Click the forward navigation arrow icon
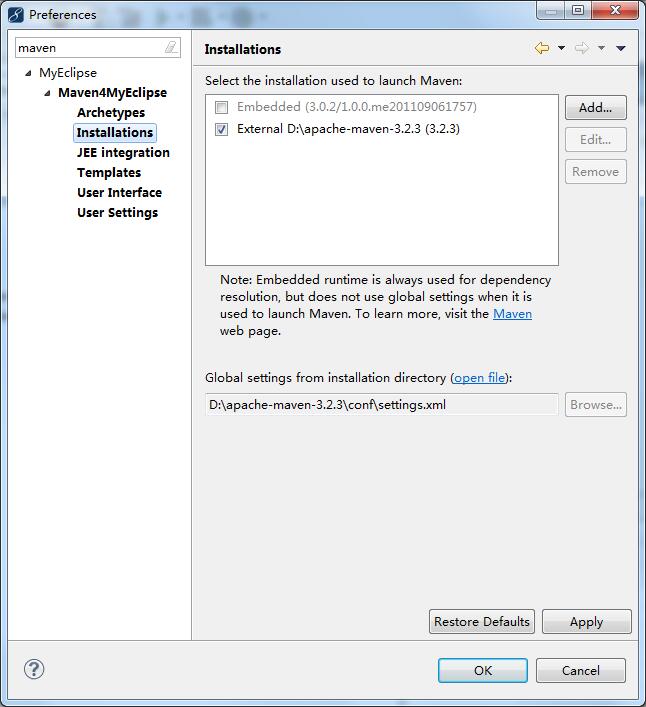Viewport: 646px width, 707px height. click(582, 48)
